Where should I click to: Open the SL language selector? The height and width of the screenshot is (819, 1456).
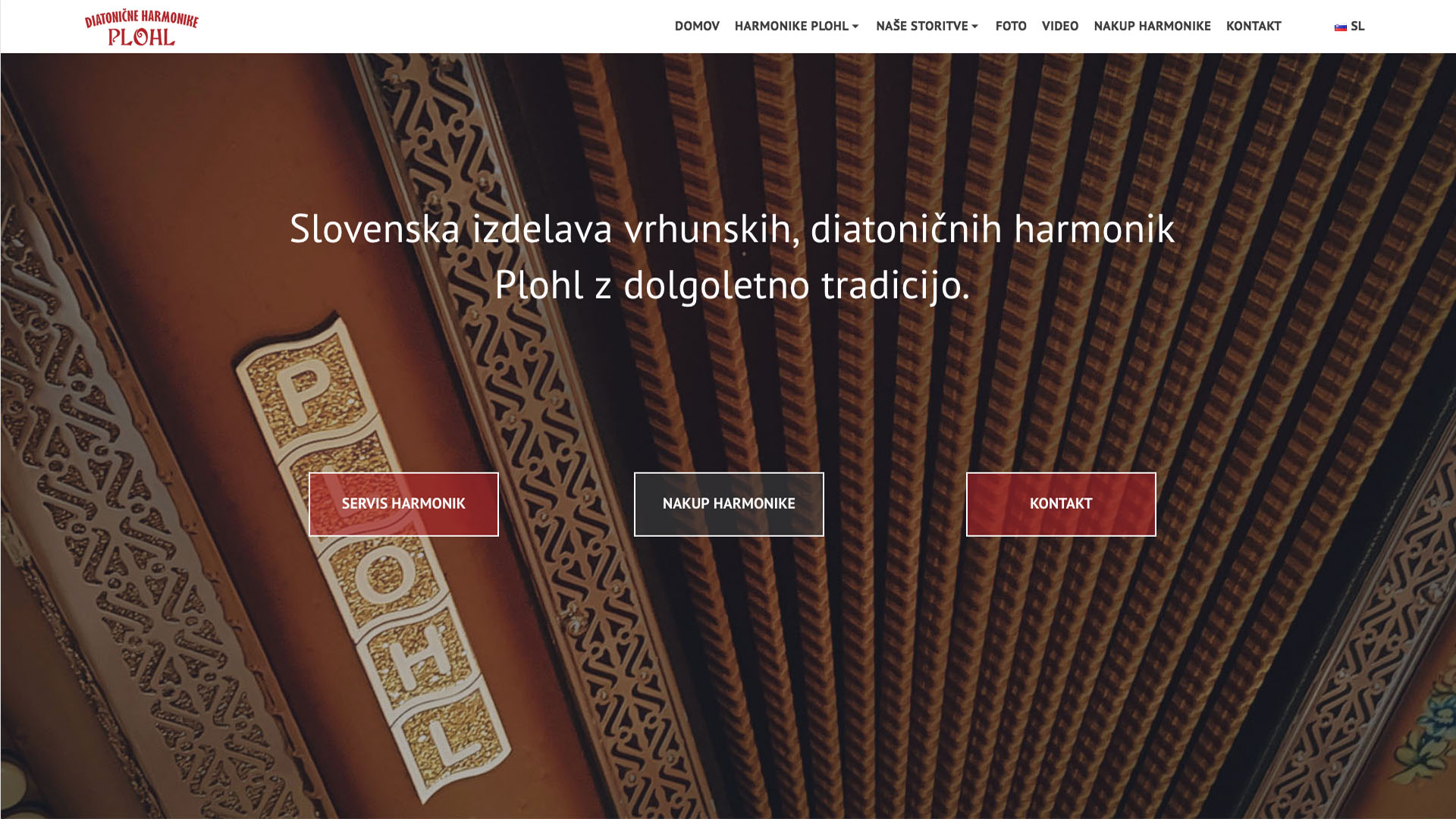point(1350,26)
